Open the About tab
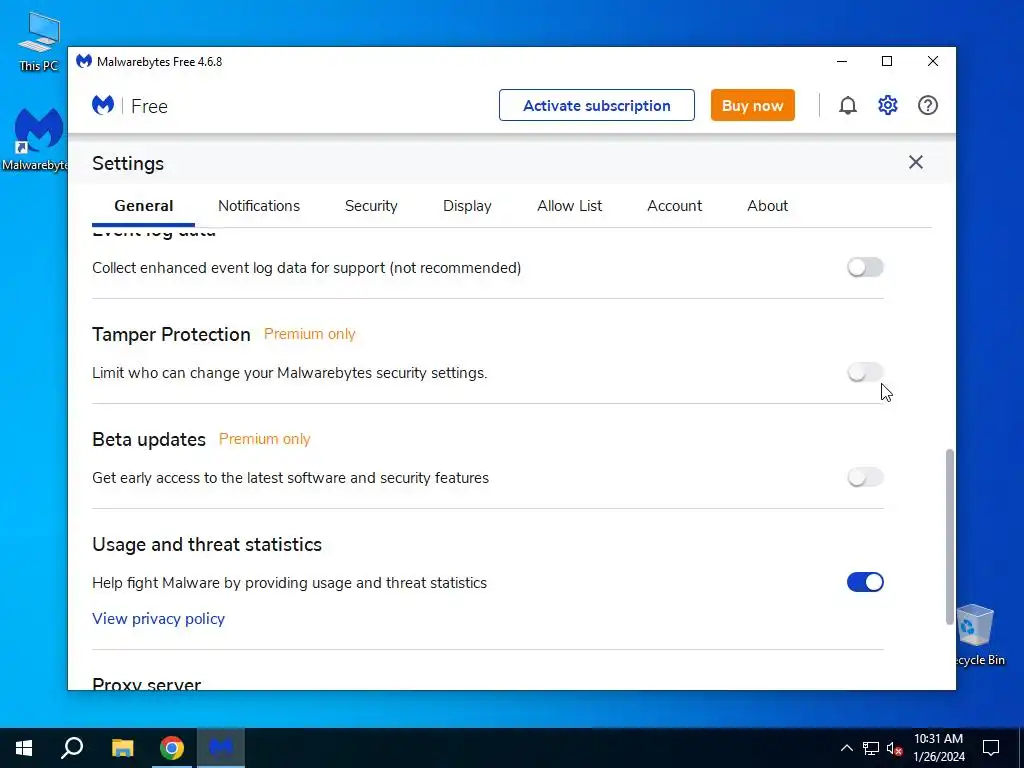The width and height of the screenshot is (1024, 768). pyautogui.click(x=767, y=206)
